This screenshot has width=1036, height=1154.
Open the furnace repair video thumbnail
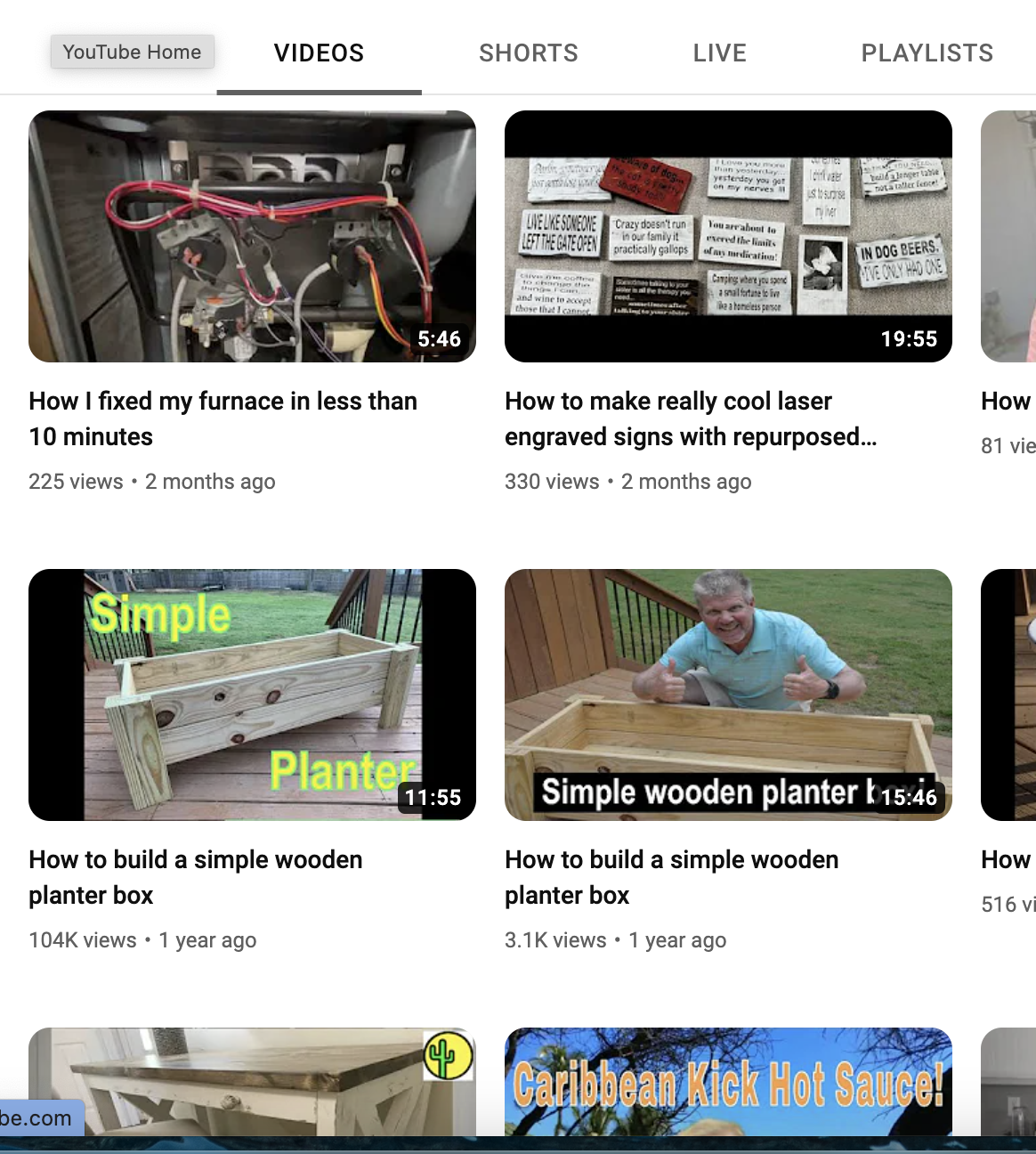252,236
